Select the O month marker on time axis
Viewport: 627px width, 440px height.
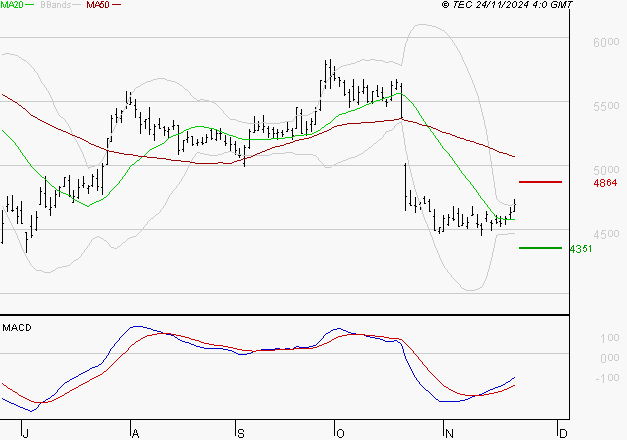coord(340,432)
